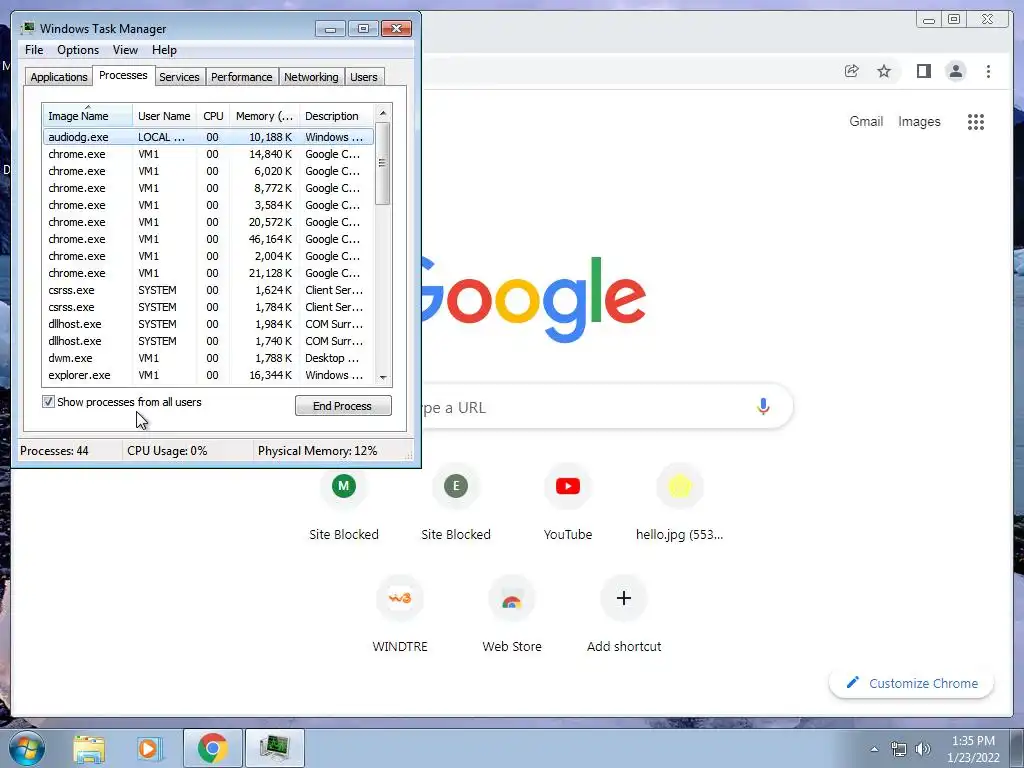1024x768 pixels.
Task: Sort processes by CPU column
Action: [213, 116]
